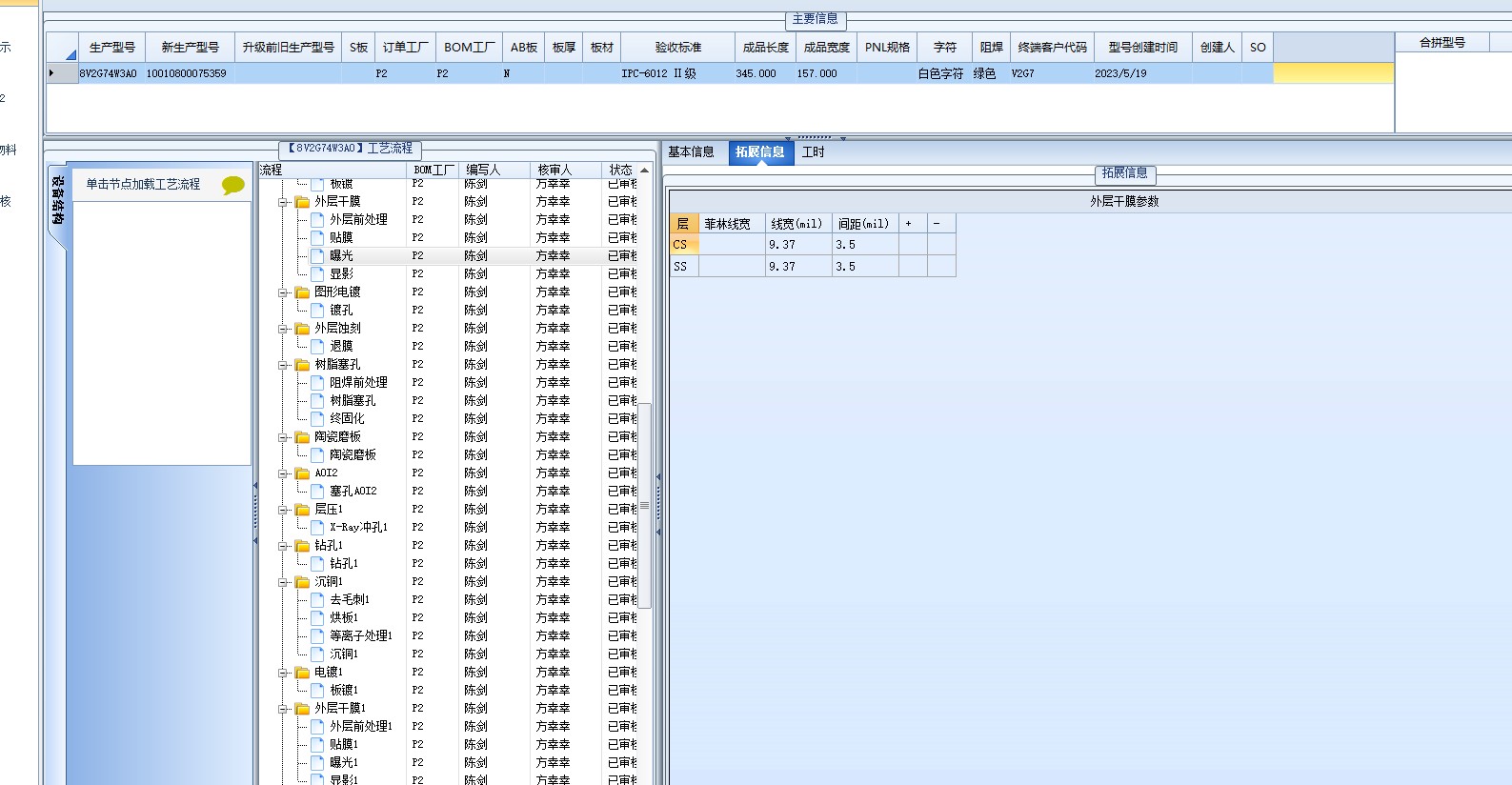This screenshot has height=785, width=1512.
Task: Collapse the 外层干膜 folder node
Action: tap(283, 202)
